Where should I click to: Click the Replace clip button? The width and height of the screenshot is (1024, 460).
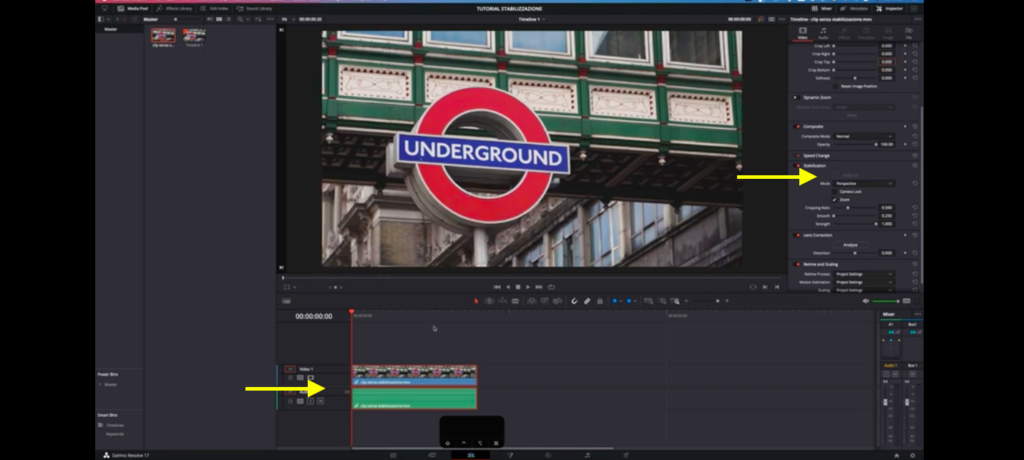pyautogui.click(x=558, y=301)
